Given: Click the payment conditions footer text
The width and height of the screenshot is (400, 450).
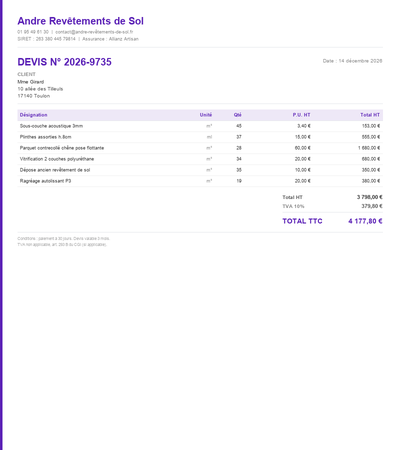Looking at the screenshot, I should click(63, 239).
